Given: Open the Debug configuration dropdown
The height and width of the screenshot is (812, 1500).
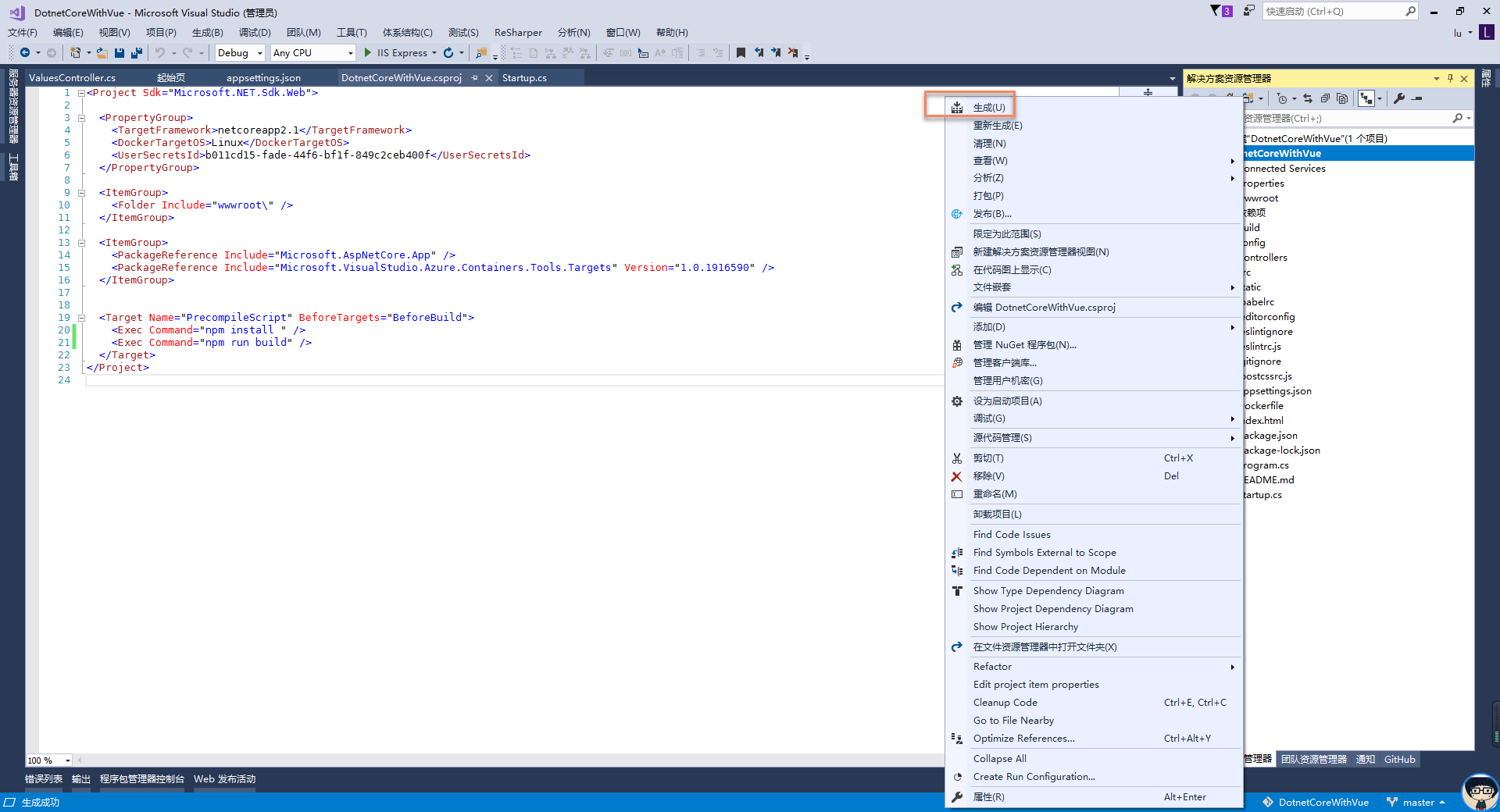Looking at the screenshot, I should 241,53.
